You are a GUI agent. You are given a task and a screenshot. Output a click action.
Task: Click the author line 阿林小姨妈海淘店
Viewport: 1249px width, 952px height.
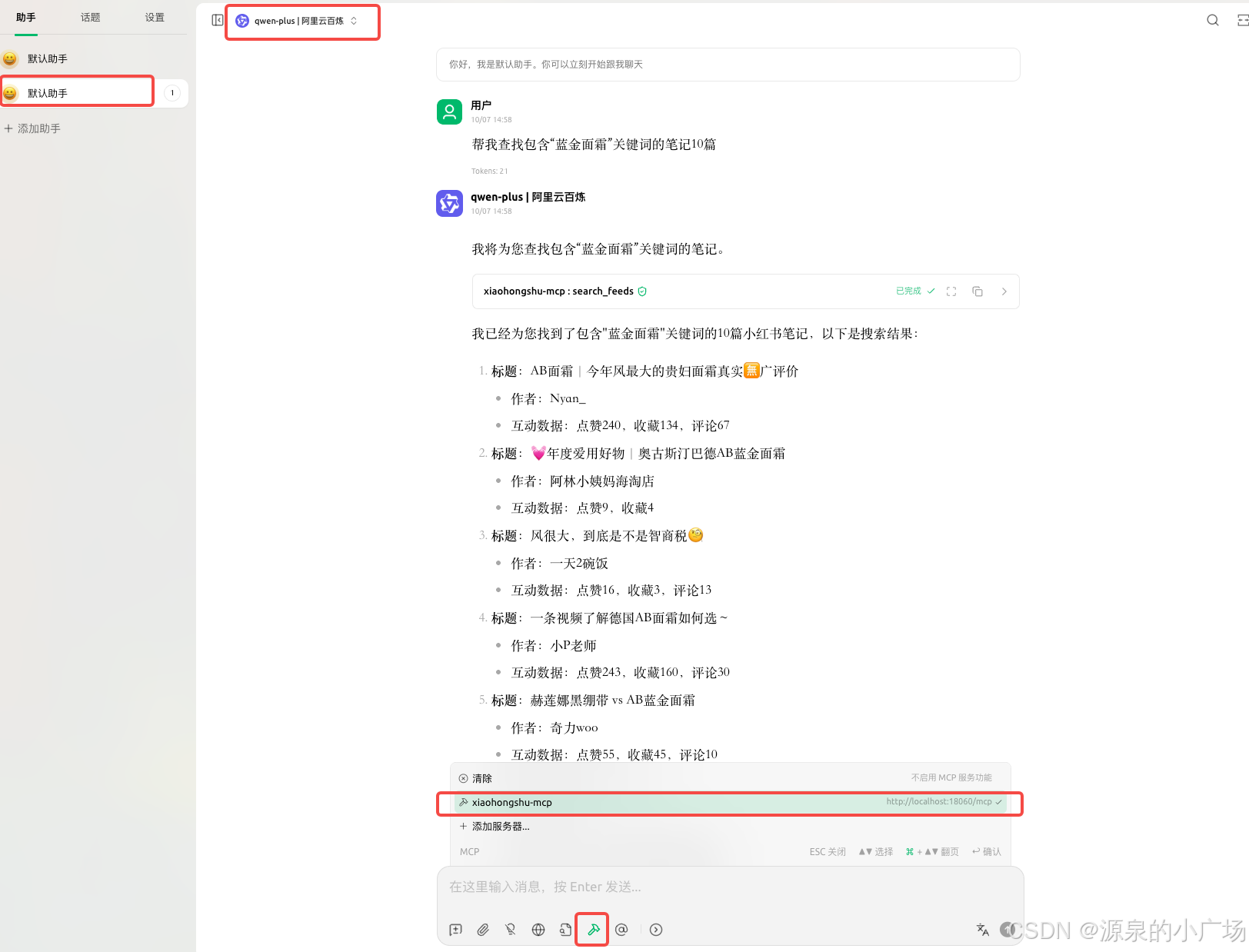pyautogui.click(x=583, y=481)
